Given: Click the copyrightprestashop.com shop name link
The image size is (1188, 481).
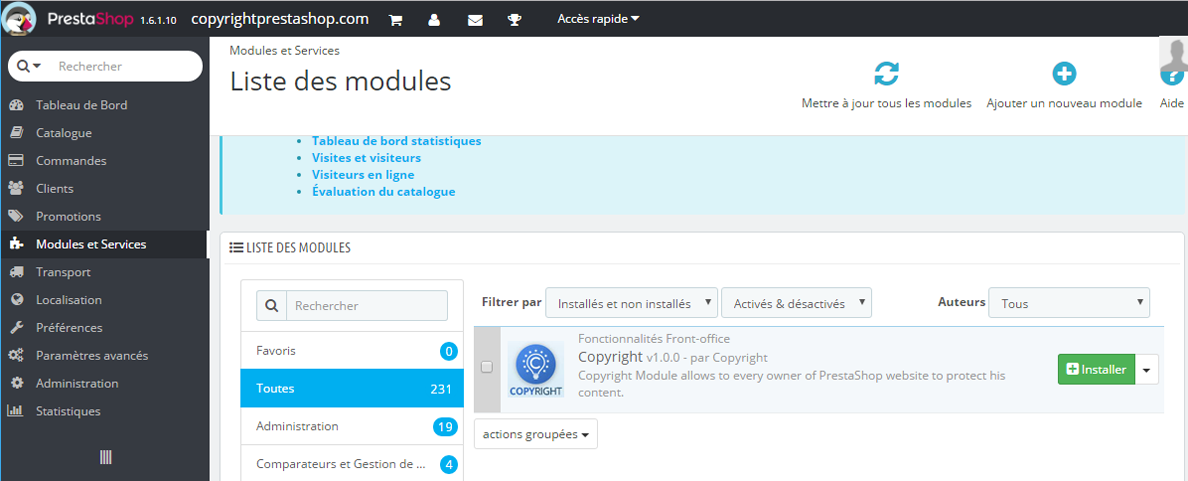Looking at the screenshot, I should pos(280,19).
